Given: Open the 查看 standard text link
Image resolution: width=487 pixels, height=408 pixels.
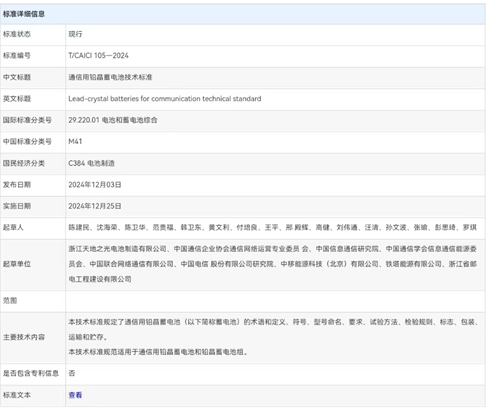Looking at the screenshot, I should pyautogui.click(x=75, y=395).
